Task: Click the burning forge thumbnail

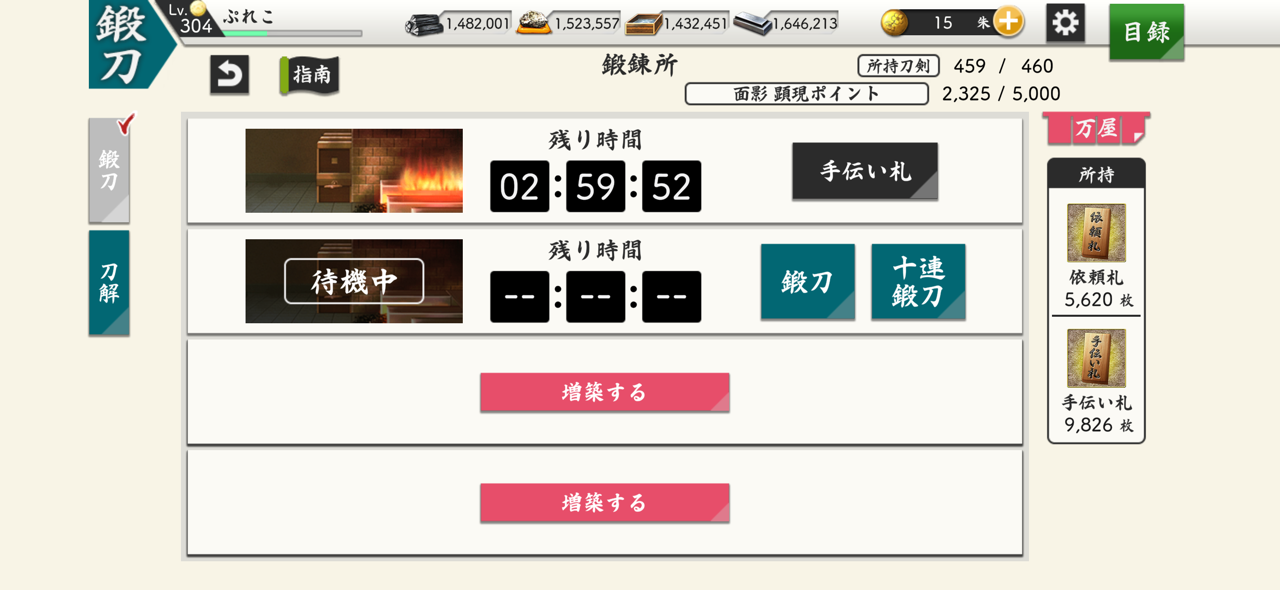Action: [354, 170]
